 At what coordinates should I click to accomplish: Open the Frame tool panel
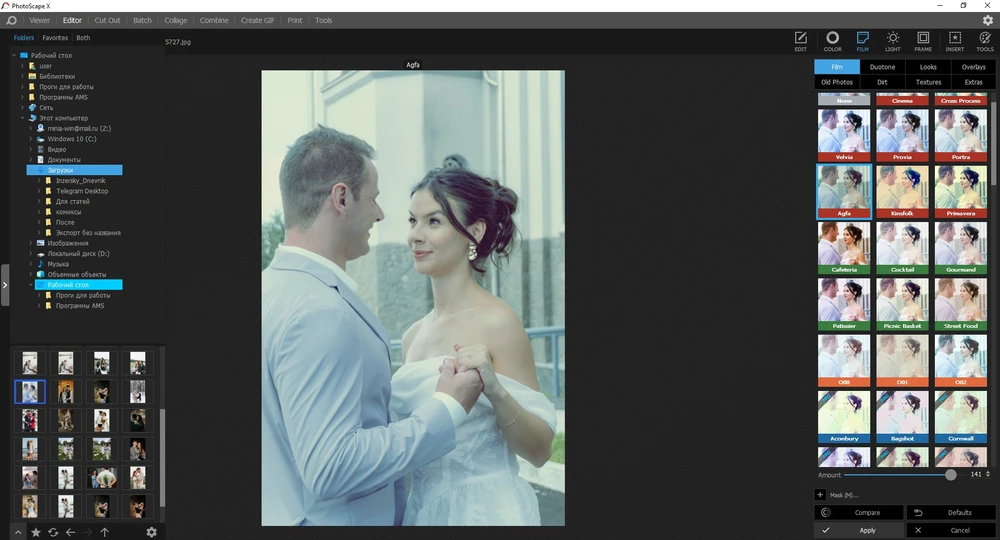[923, 40]
